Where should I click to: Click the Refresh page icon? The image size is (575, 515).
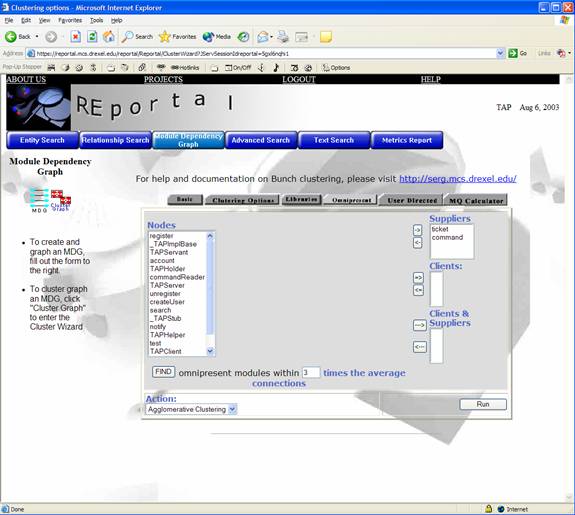[92, 37]
